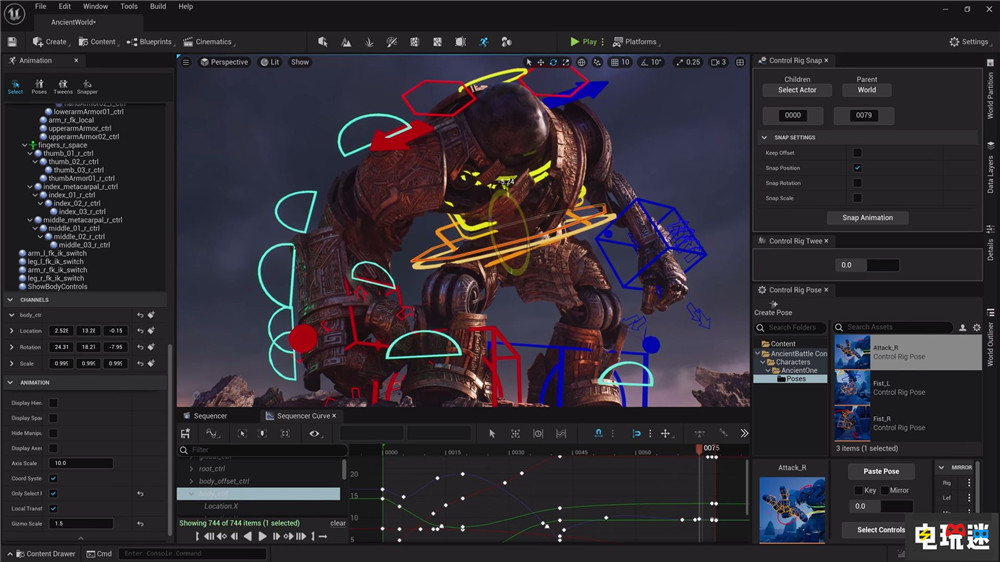Select the Poses tool in Animation panel
Image resolution: width=1000 pixels, height=562 pixels.
point(39,86)
